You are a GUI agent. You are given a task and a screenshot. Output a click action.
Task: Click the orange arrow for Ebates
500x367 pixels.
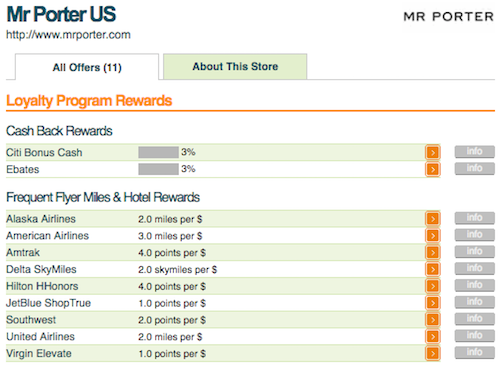coord(433,169)
